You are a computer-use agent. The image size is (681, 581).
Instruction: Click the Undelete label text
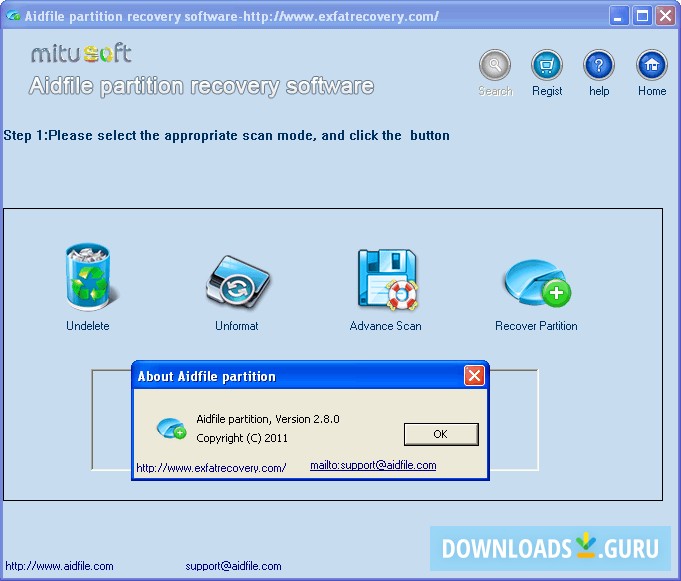pos(88,326)
